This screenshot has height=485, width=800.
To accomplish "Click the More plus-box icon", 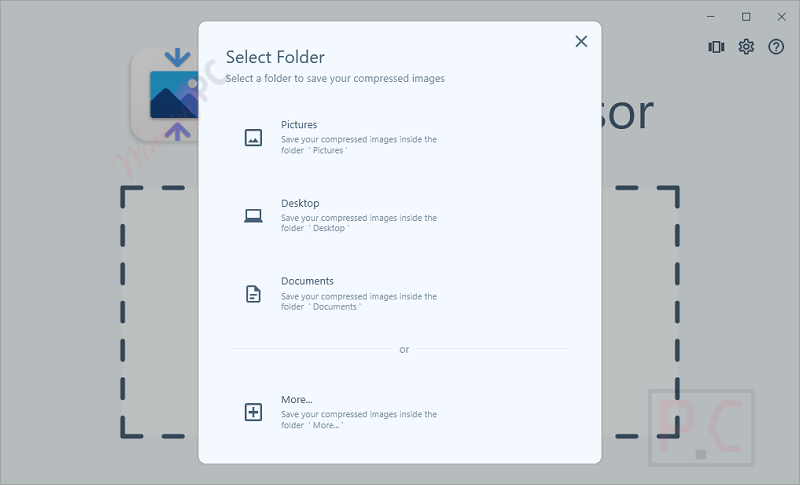I will 254,412.
